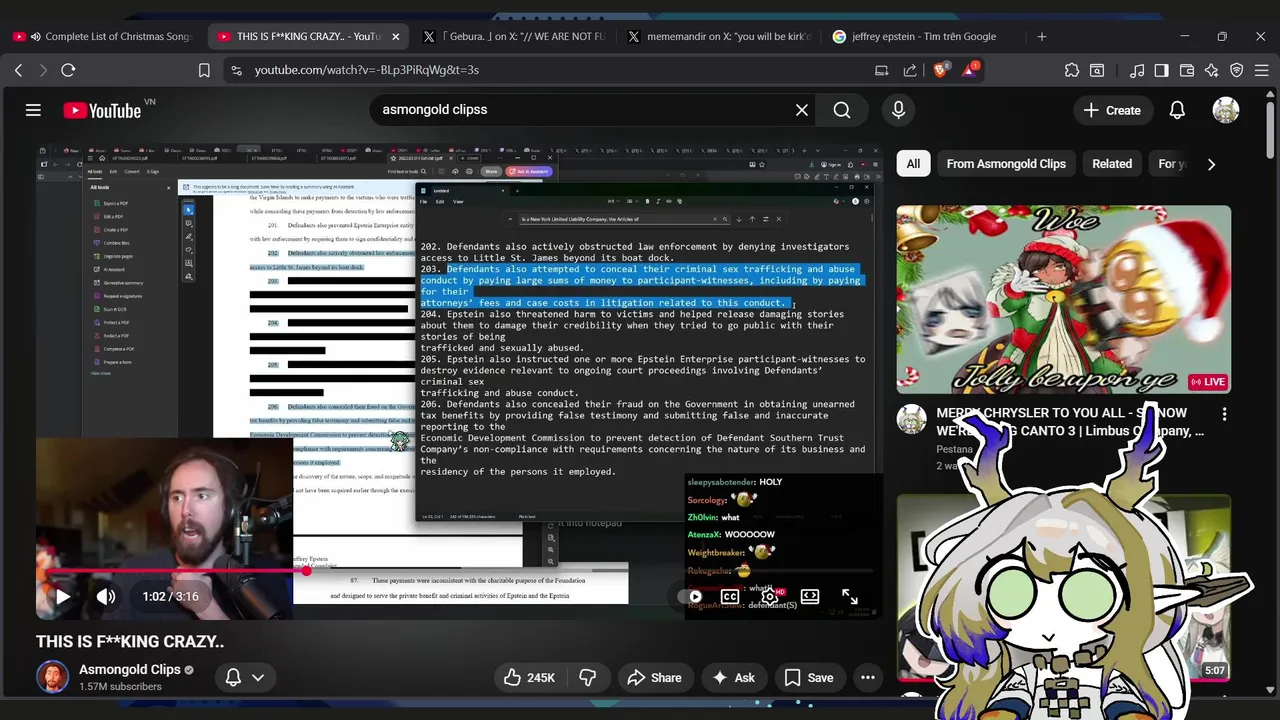Select From Asmongold Clips chip
1280x720 pixels.
(1006, 164)
